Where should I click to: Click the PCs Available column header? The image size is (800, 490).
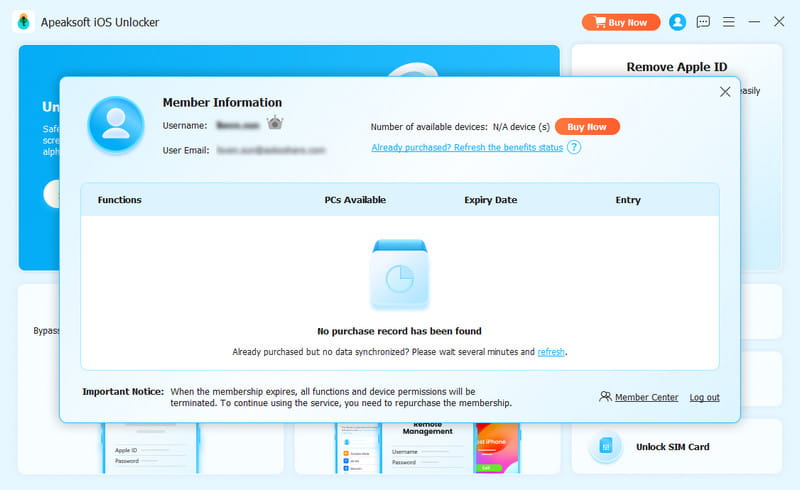pos(355,200)
